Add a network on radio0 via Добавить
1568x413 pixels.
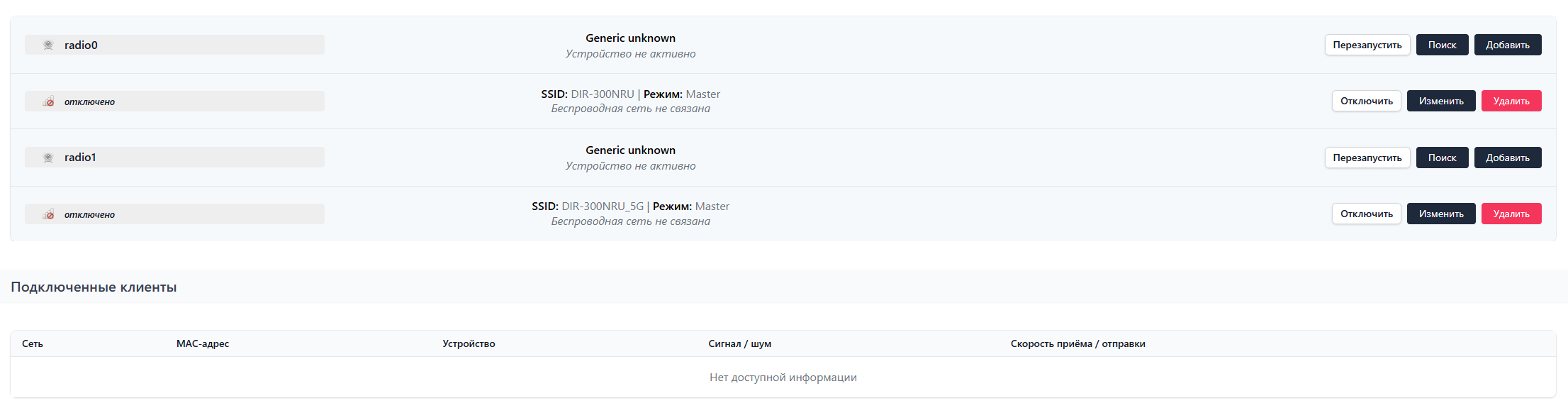1508,45
